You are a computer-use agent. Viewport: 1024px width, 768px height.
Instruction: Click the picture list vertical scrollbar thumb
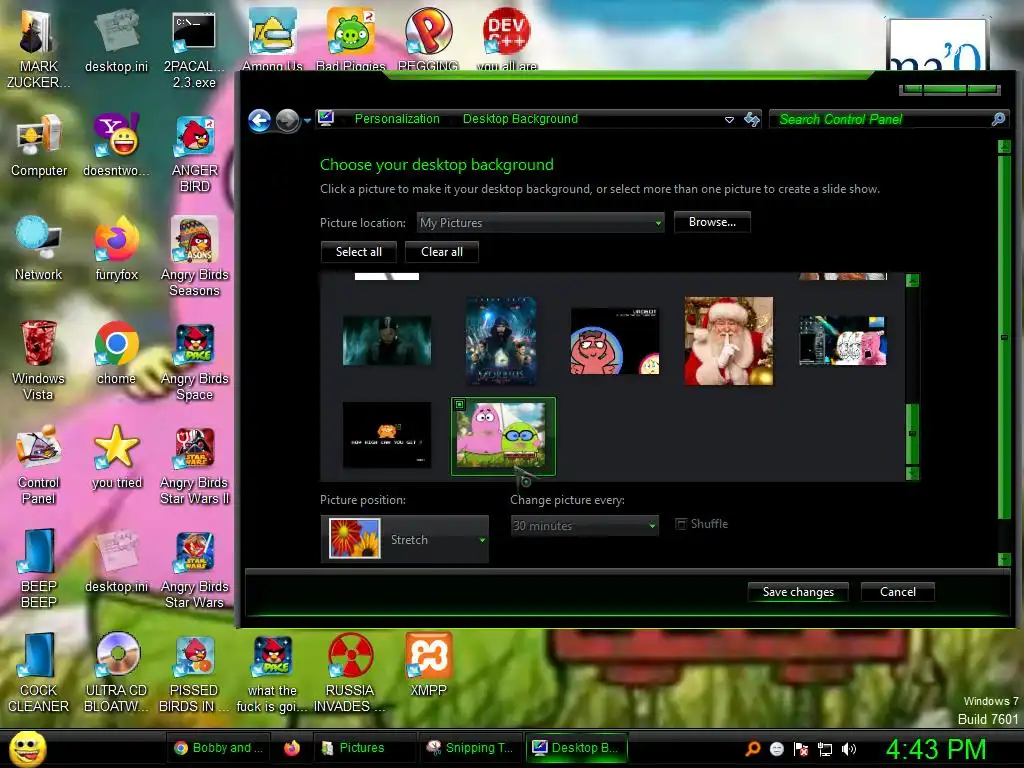912,434
